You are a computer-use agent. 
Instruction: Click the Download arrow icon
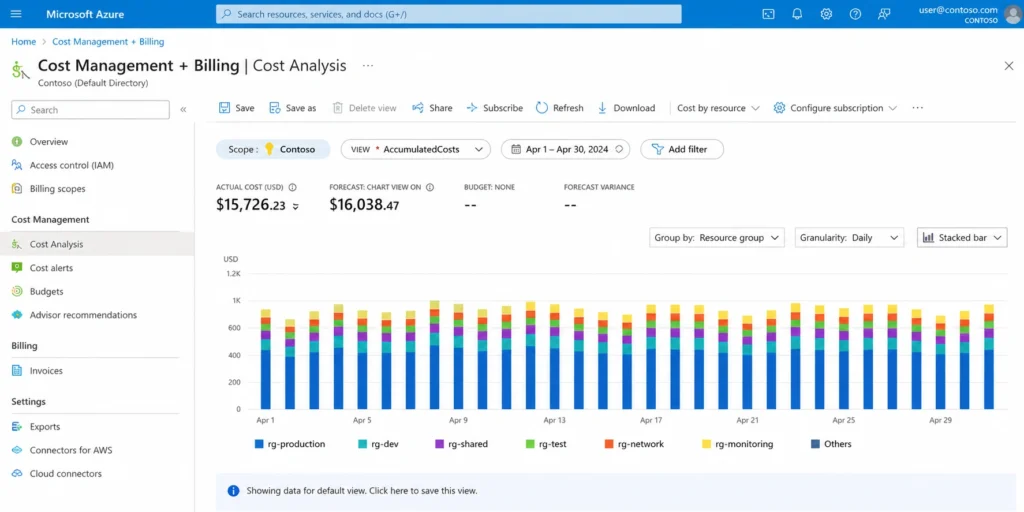coord(602,108)
